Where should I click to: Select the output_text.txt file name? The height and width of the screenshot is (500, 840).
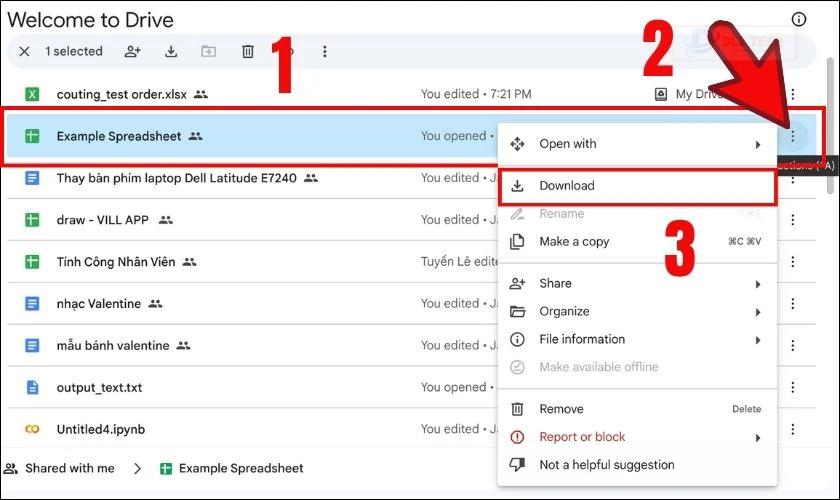100,387
